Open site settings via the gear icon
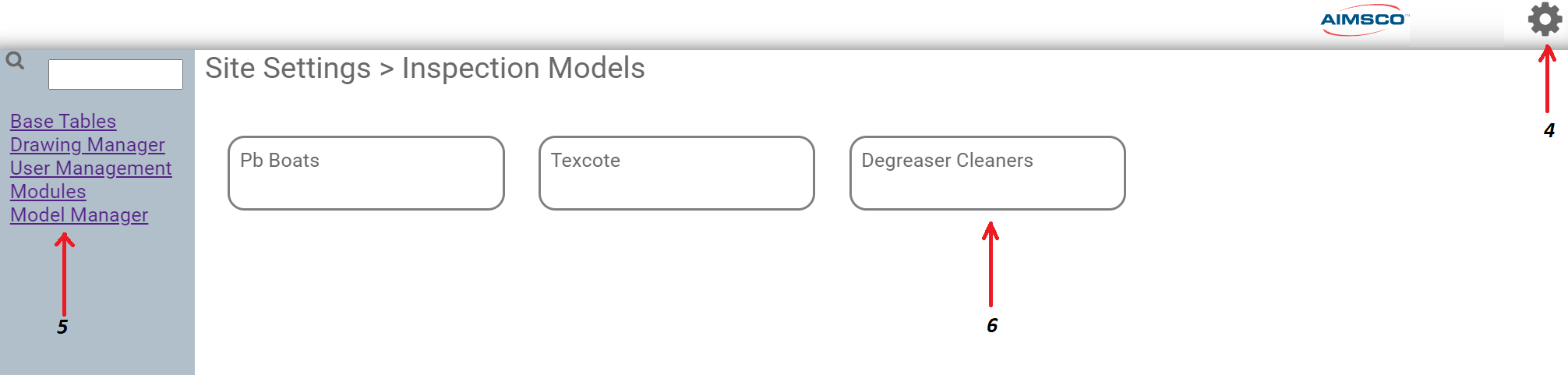 coord(1544,19)
